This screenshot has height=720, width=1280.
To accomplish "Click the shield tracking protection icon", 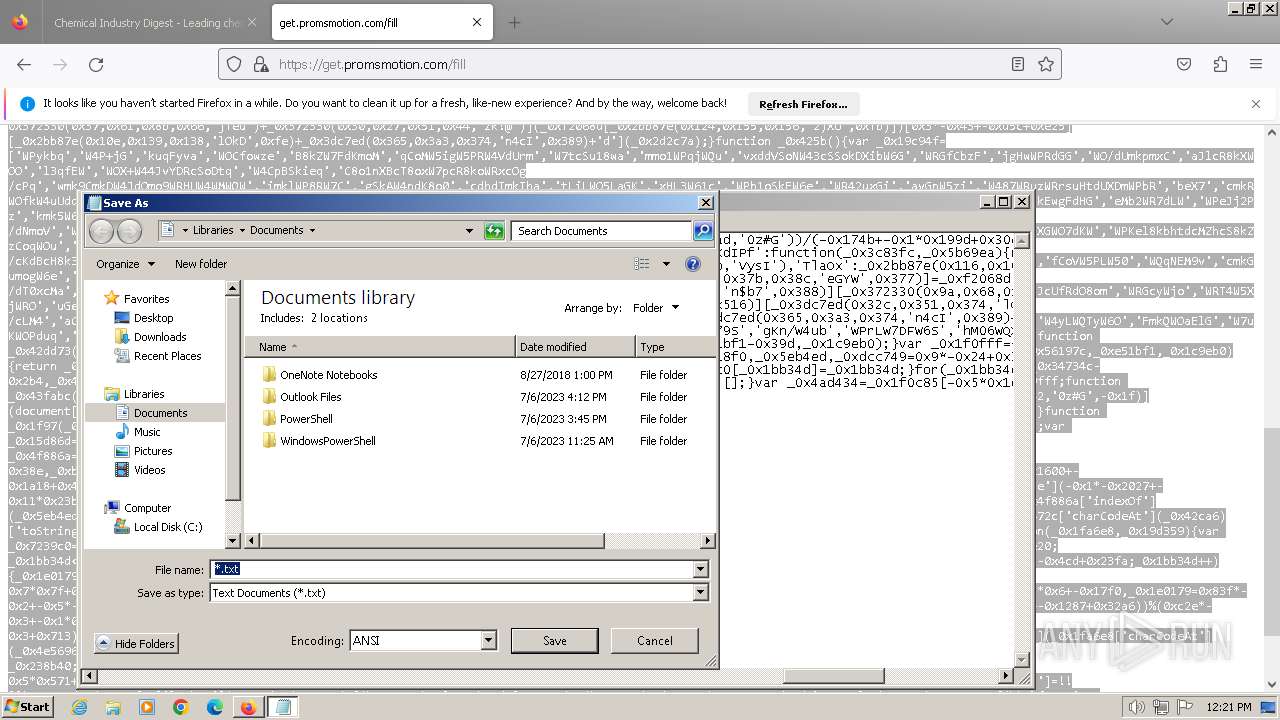I will pos(234,64).
